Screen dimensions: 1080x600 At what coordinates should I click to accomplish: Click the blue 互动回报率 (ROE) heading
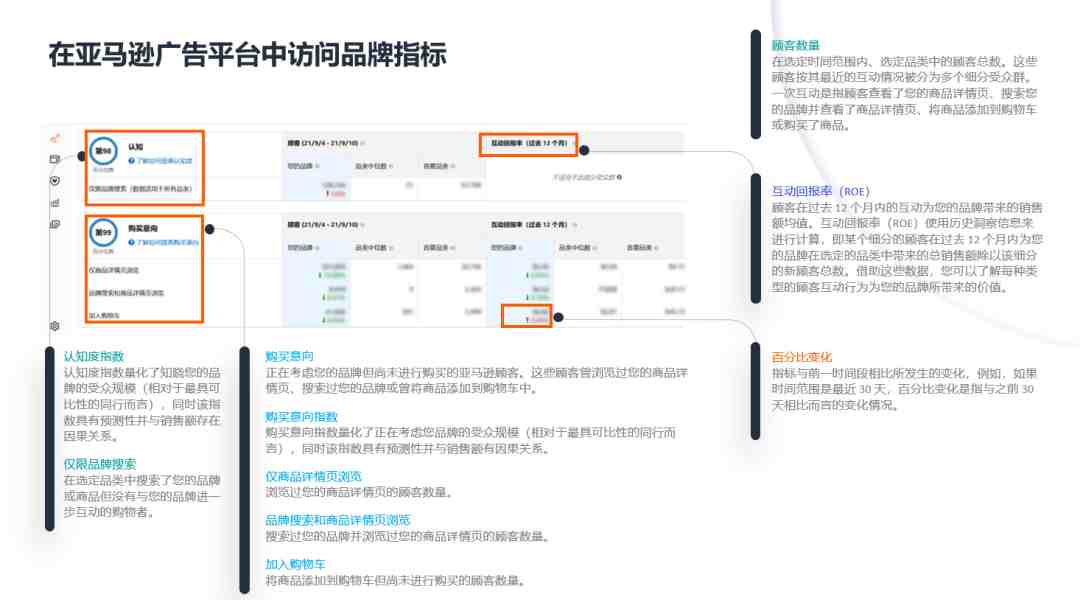pos(821,192)
